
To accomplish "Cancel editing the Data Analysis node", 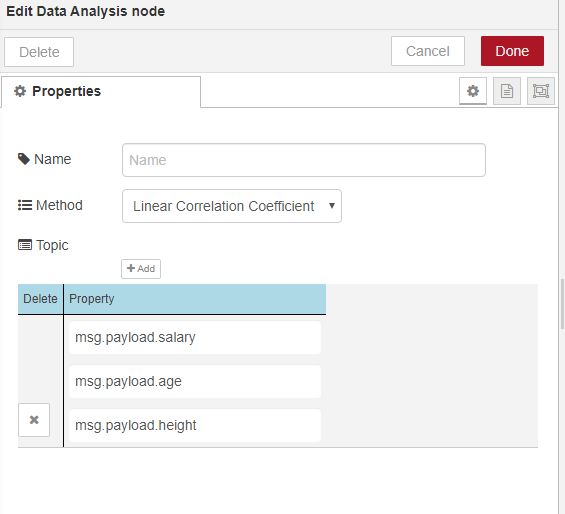I will click(x=428, y=51).
